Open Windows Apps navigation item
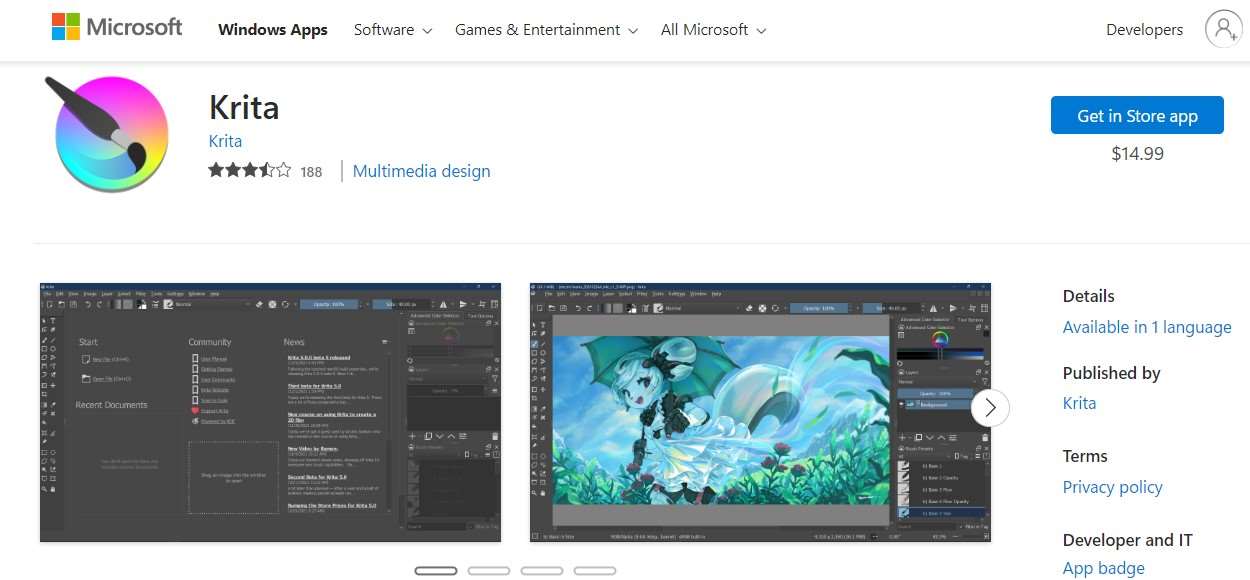 273,30
